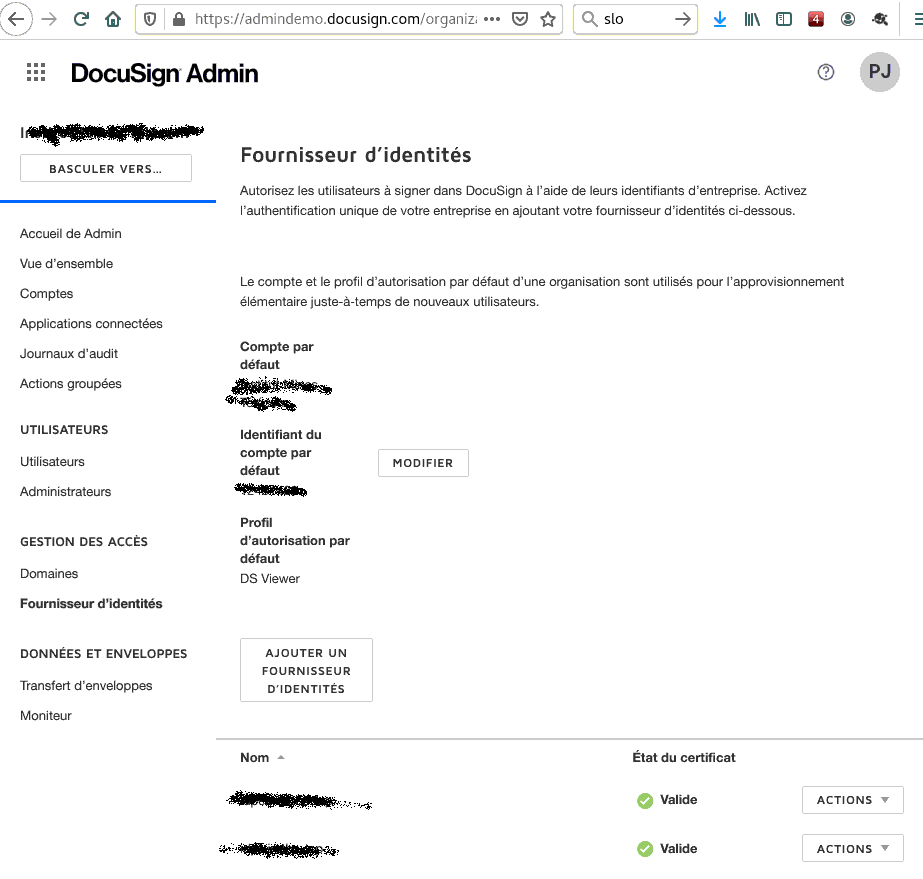Screen dimensions: 923x879
Task: Expand ACTIONS dropdown for first identity provider
Action: pos(852,800)
